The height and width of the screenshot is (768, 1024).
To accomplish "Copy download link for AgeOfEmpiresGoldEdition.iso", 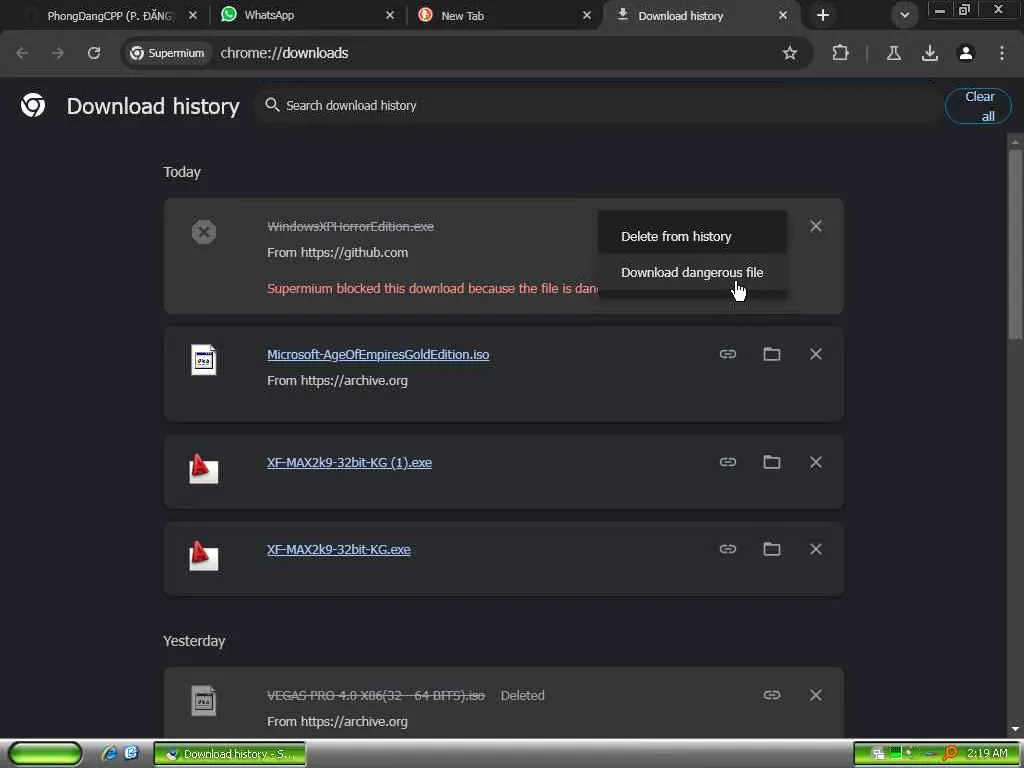I will [728, 354].
